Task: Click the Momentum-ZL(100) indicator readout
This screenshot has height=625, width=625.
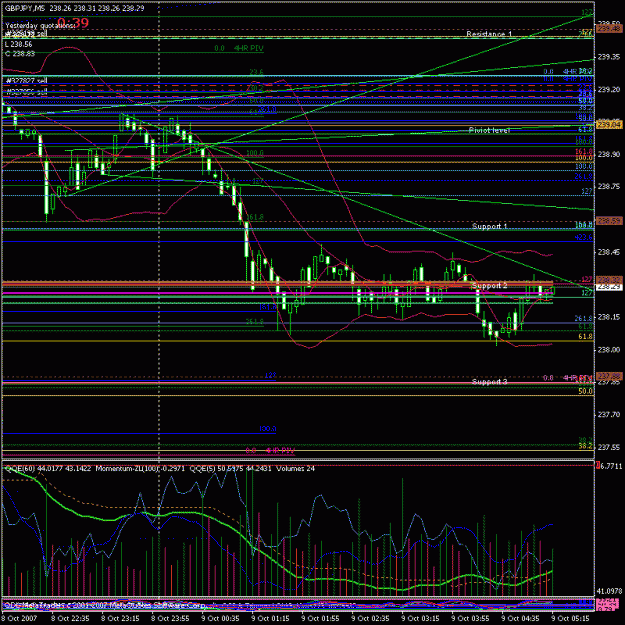Action: pos(141,469)
